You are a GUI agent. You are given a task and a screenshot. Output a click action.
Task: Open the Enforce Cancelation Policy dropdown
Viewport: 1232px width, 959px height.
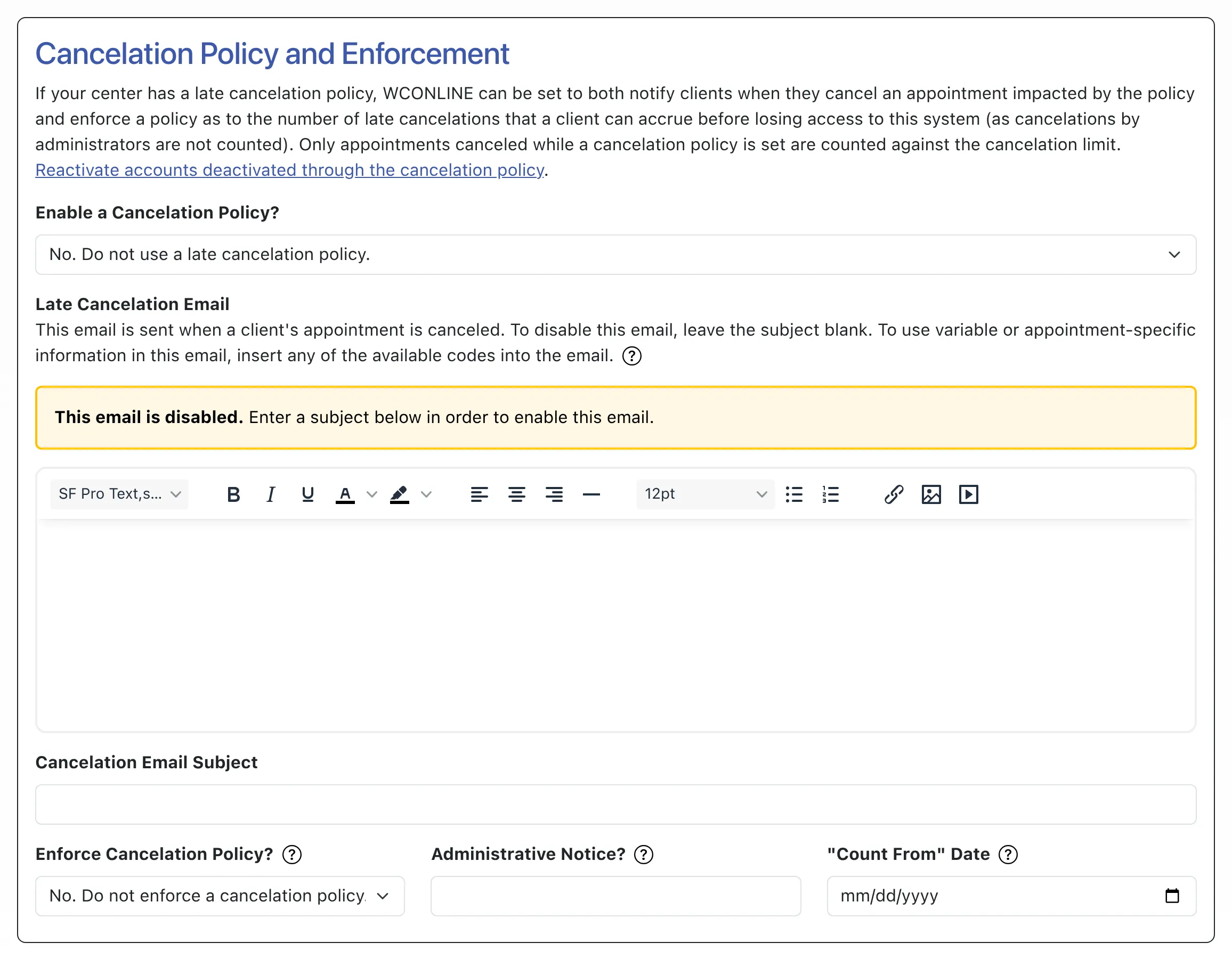coord(220,896)
